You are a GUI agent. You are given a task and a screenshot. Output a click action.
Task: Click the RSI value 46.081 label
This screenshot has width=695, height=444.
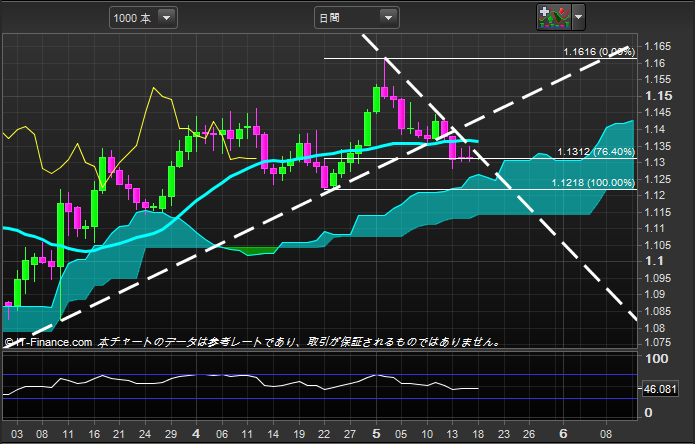tap(660, 389)
